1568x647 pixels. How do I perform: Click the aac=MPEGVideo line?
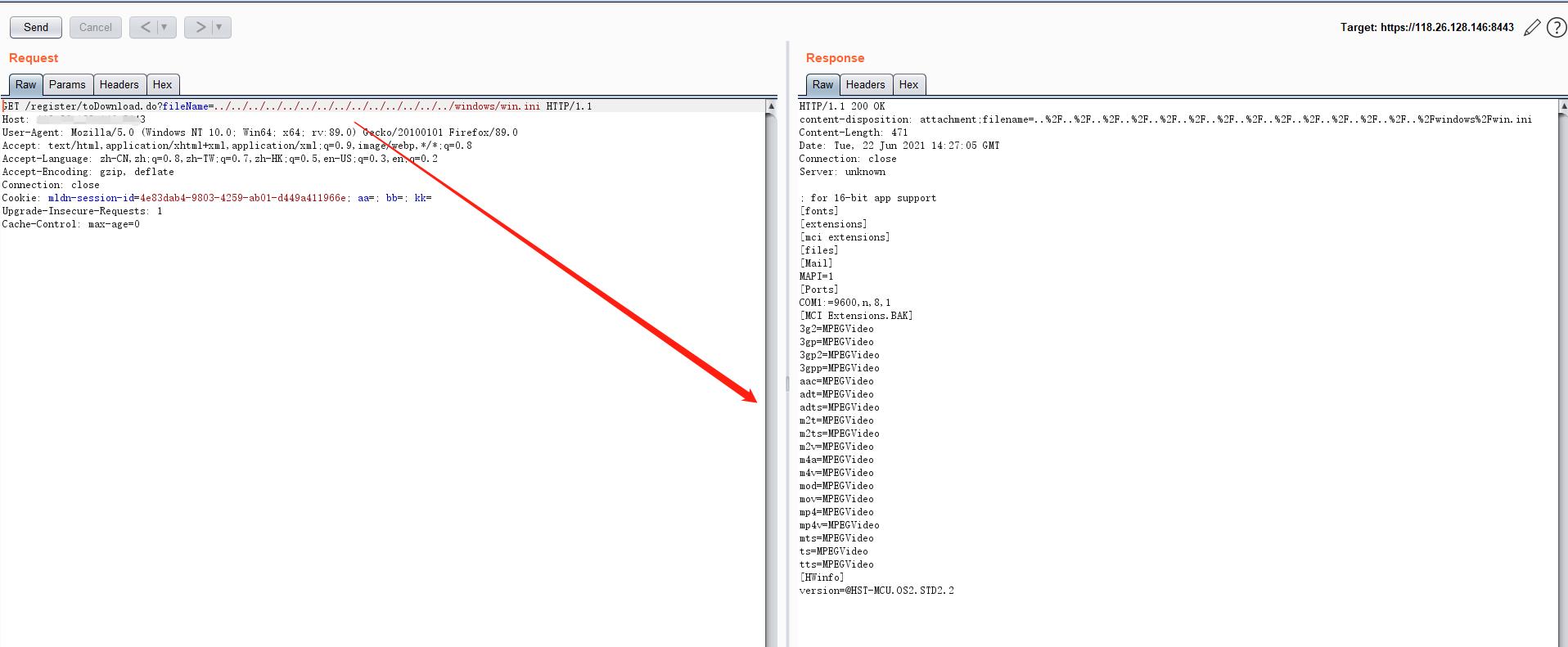pyautogui.click(x=836, y=381)
